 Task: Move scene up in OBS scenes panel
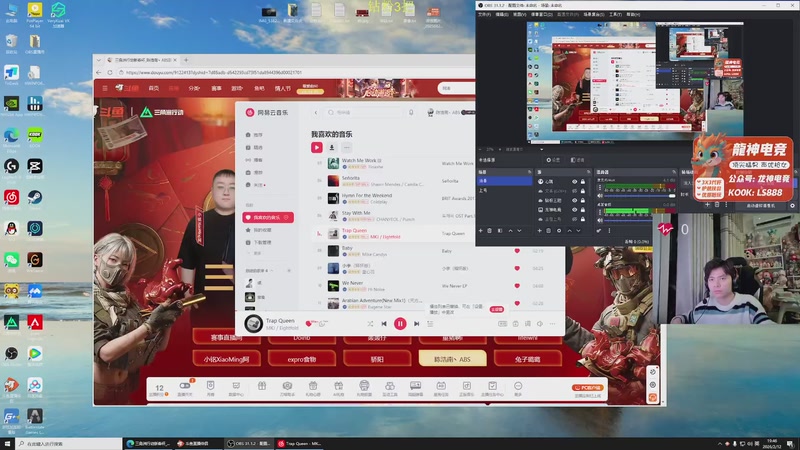pyautogui.click(x=510, y=231)
